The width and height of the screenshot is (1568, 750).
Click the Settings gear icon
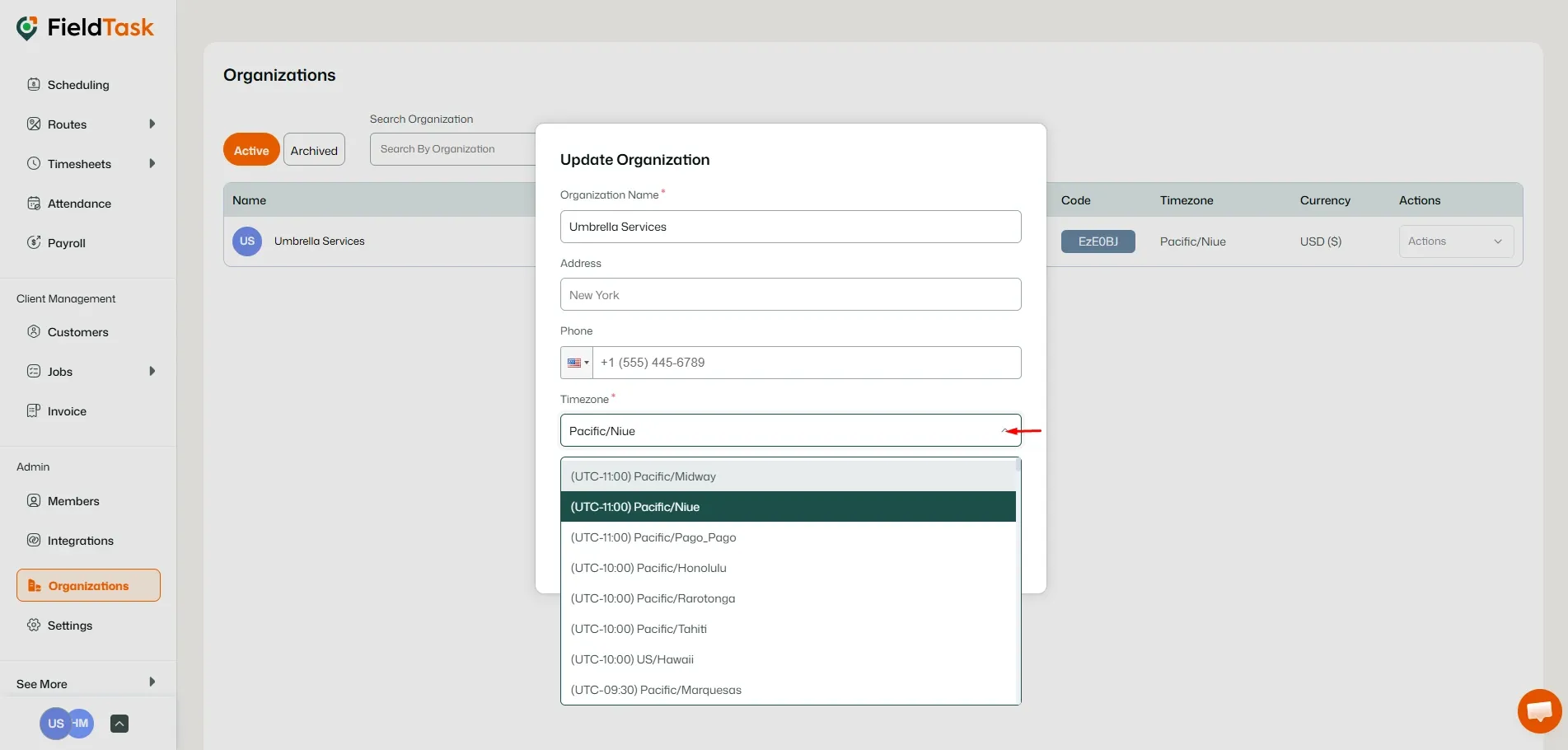coord(34,625)
